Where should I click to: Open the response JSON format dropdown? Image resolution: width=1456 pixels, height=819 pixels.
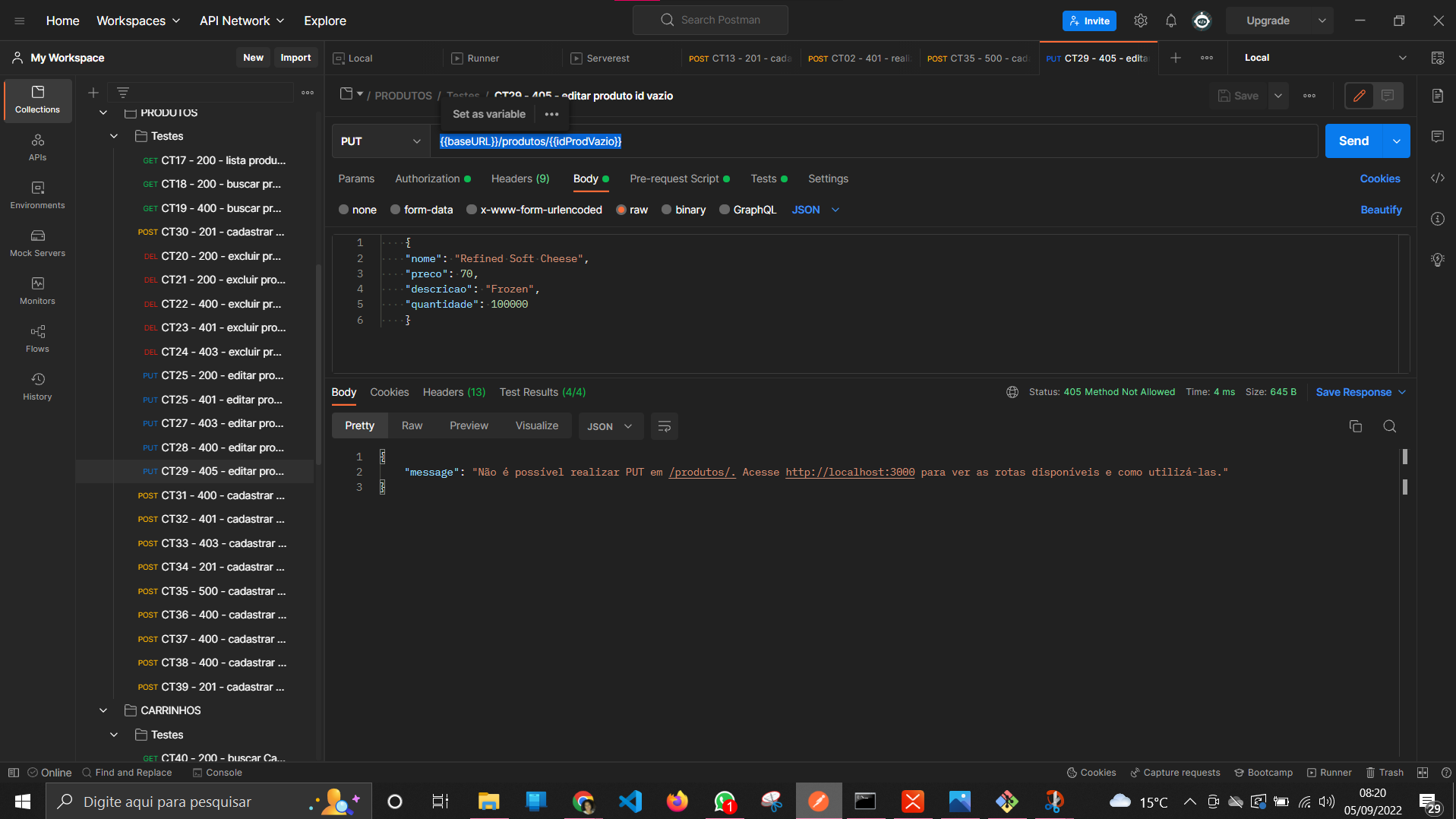click(x=610, y=426)
